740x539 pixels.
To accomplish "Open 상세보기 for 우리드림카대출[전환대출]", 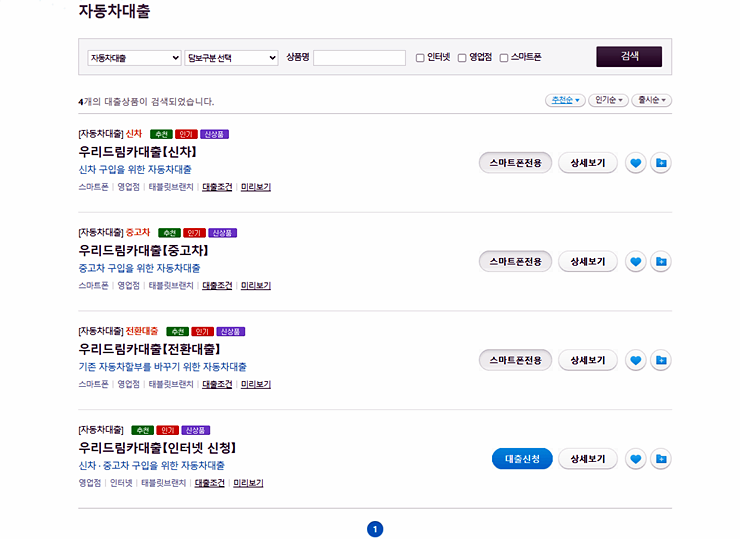I will [x=588, y=360].
